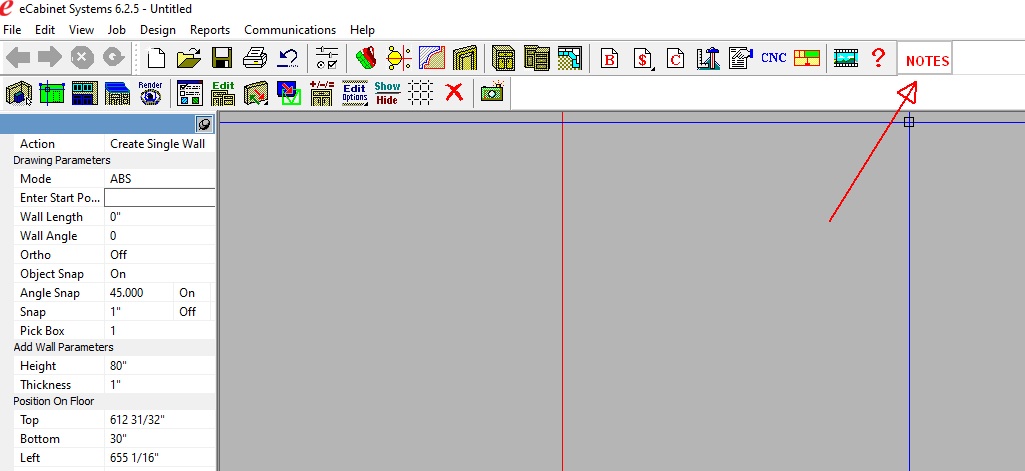Toggle the Ortho Off value

coord(160,255)
